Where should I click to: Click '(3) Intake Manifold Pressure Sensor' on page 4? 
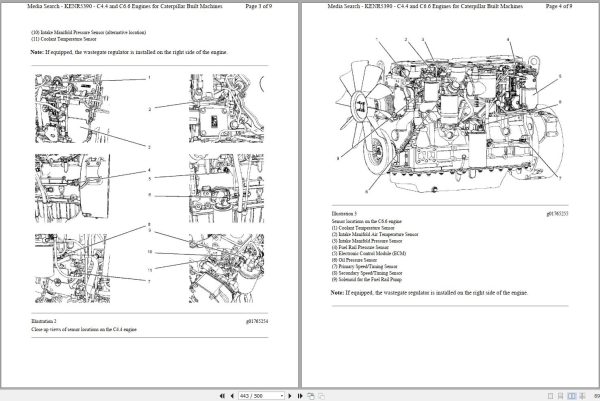(x=367, y=241)
